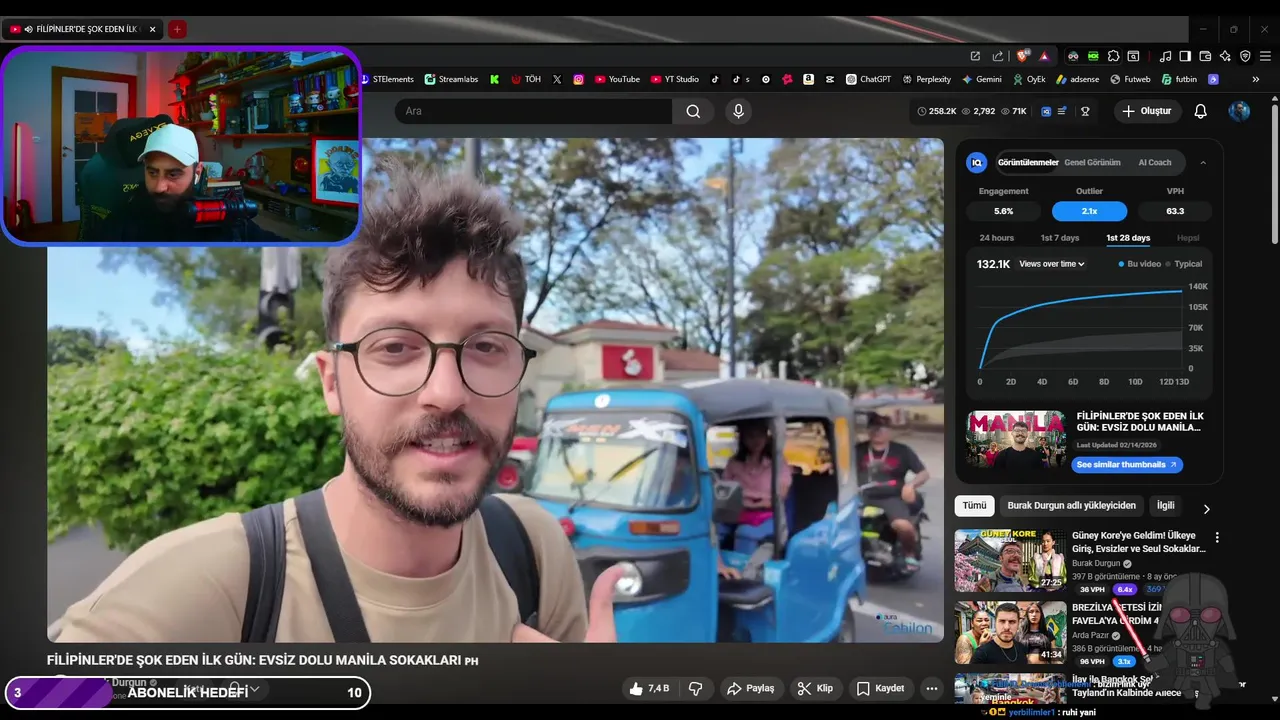This screenshot has height=720, width=1280.
Task: Collapse the vidIQ stats panel chevron
Action: click(1203, 162)
